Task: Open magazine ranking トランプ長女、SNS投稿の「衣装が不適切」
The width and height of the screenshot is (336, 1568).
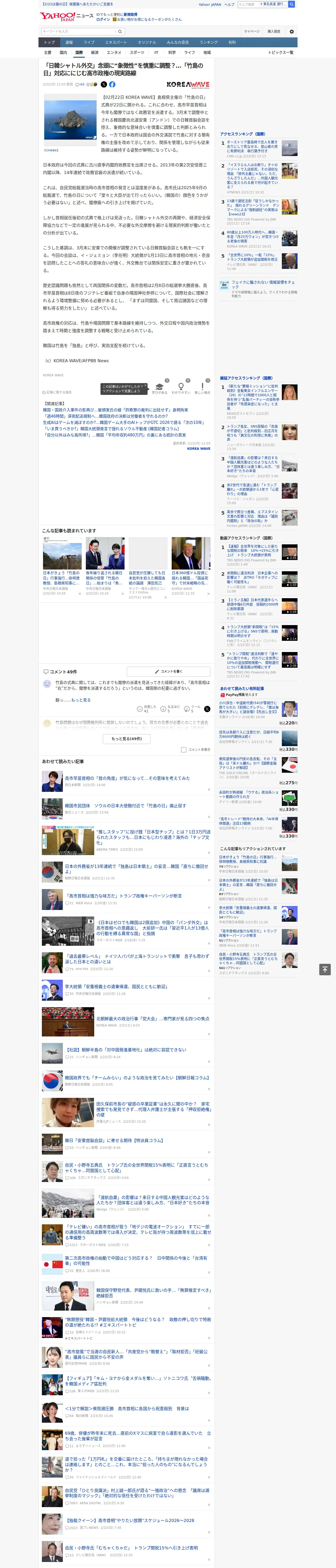Action: tap(253, 433)
